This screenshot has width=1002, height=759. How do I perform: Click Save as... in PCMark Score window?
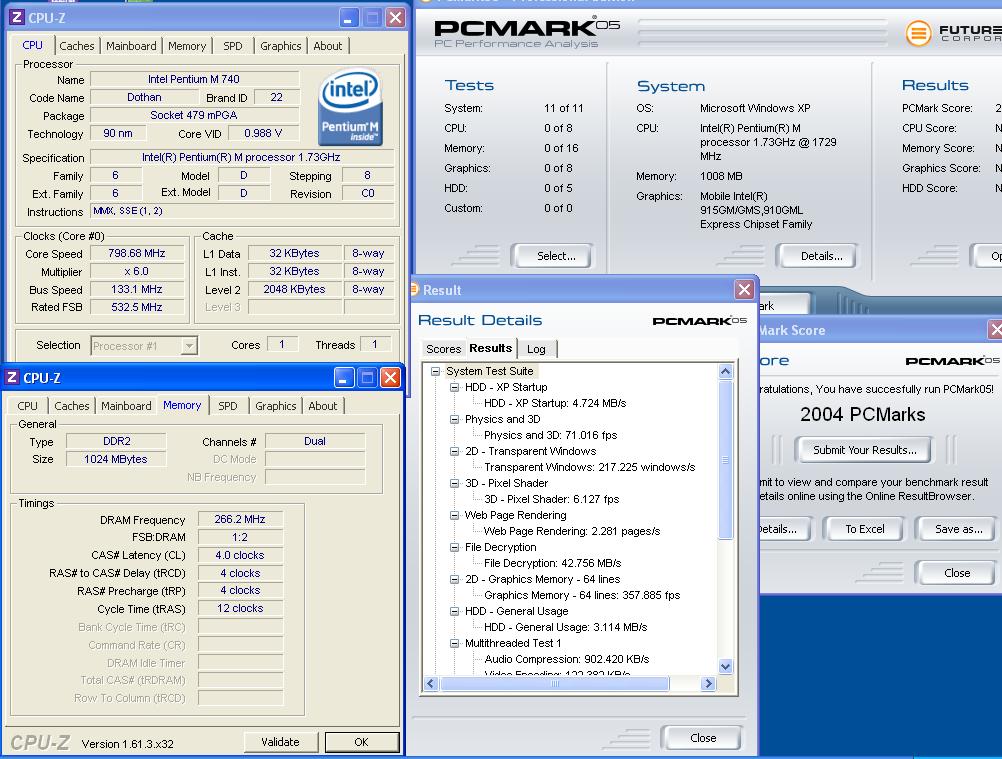point(958,529)
